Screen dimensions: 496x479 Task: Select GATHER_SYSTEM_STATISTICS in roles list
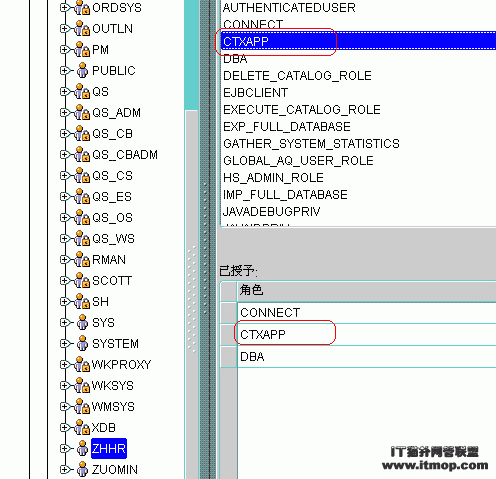pos(311,144)
